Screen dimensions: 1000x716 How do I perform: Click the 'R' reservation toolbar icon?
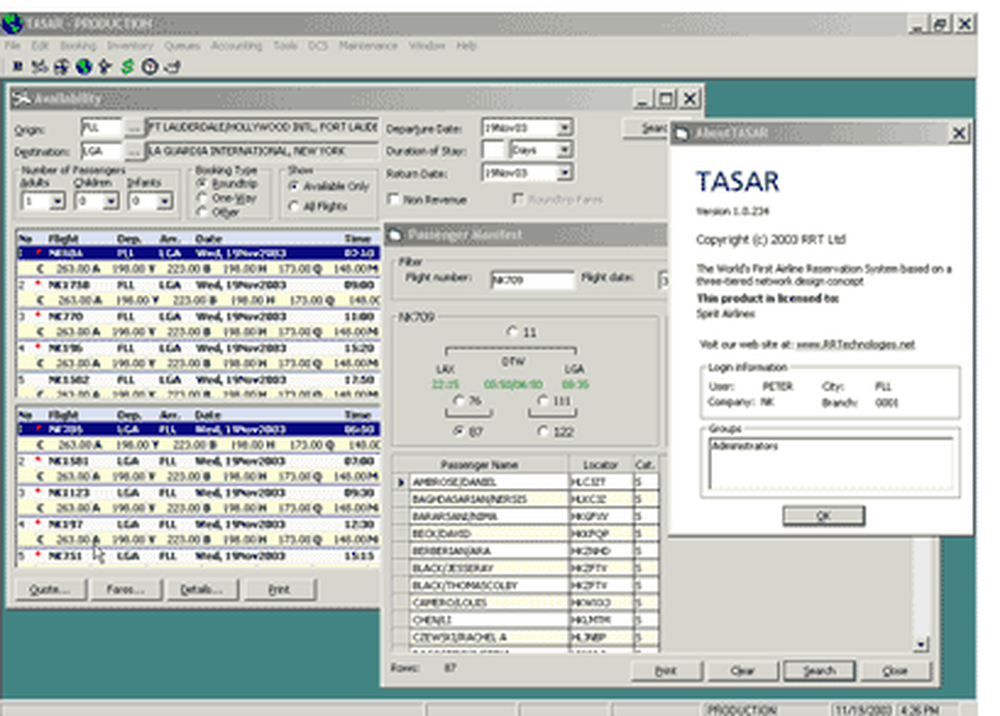tap(18, 66)
